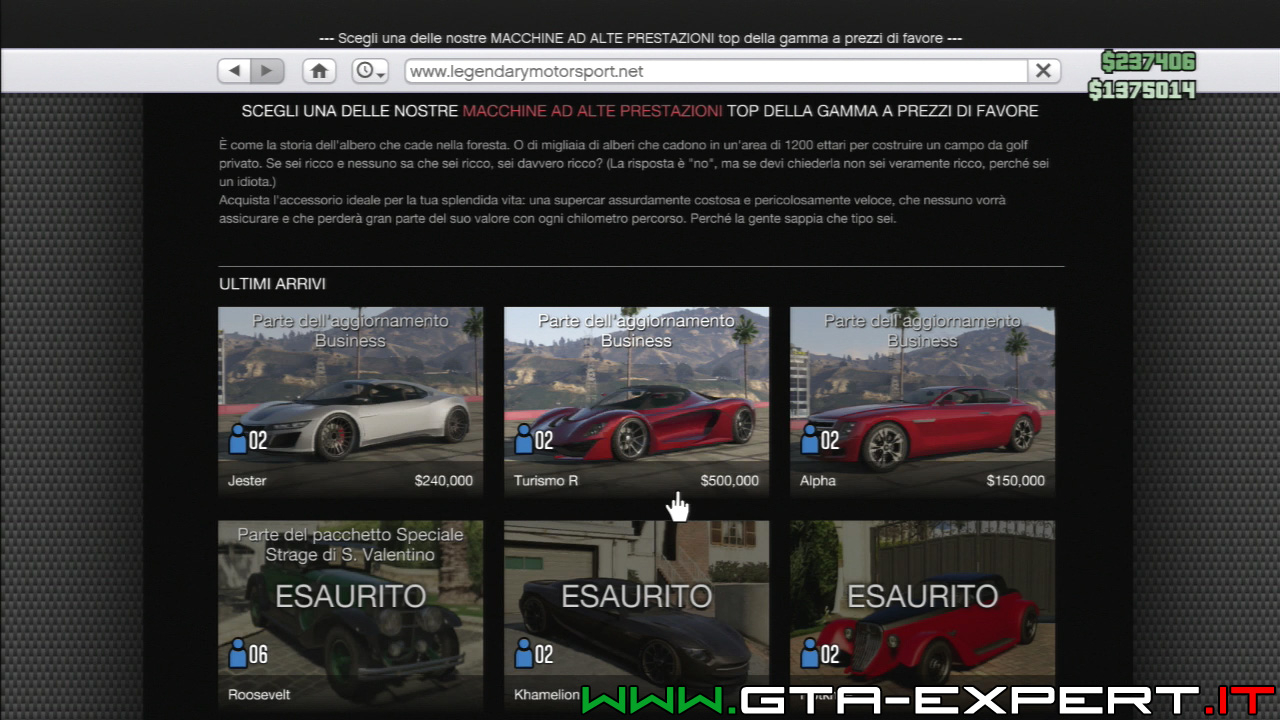
Task: Click the ULTIMI ARRIVI section heading
Action: click(x=272, y=284)
